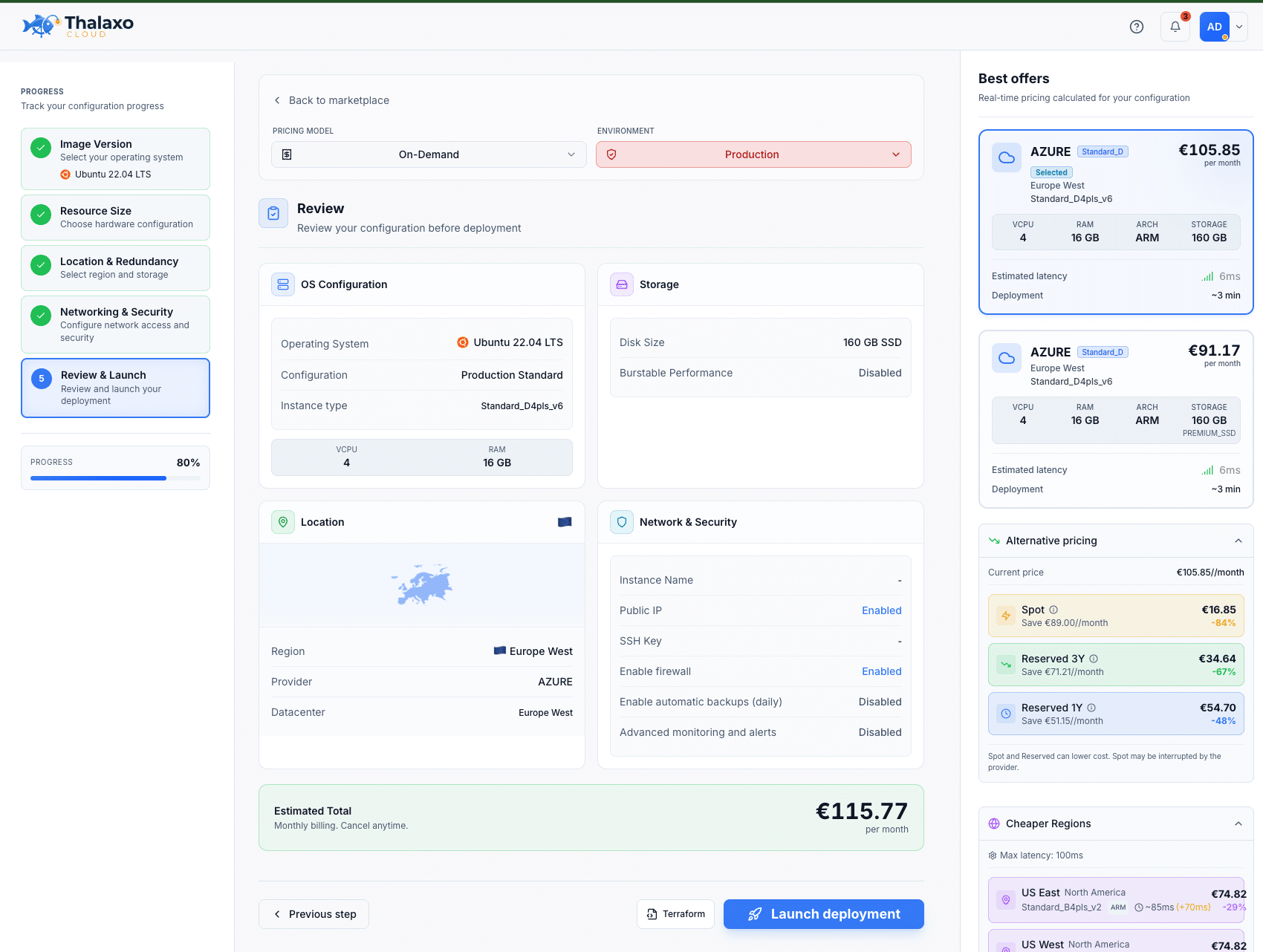
Task: Click the Spot lightning bolt icon
Action: (x=1006, y=616)
